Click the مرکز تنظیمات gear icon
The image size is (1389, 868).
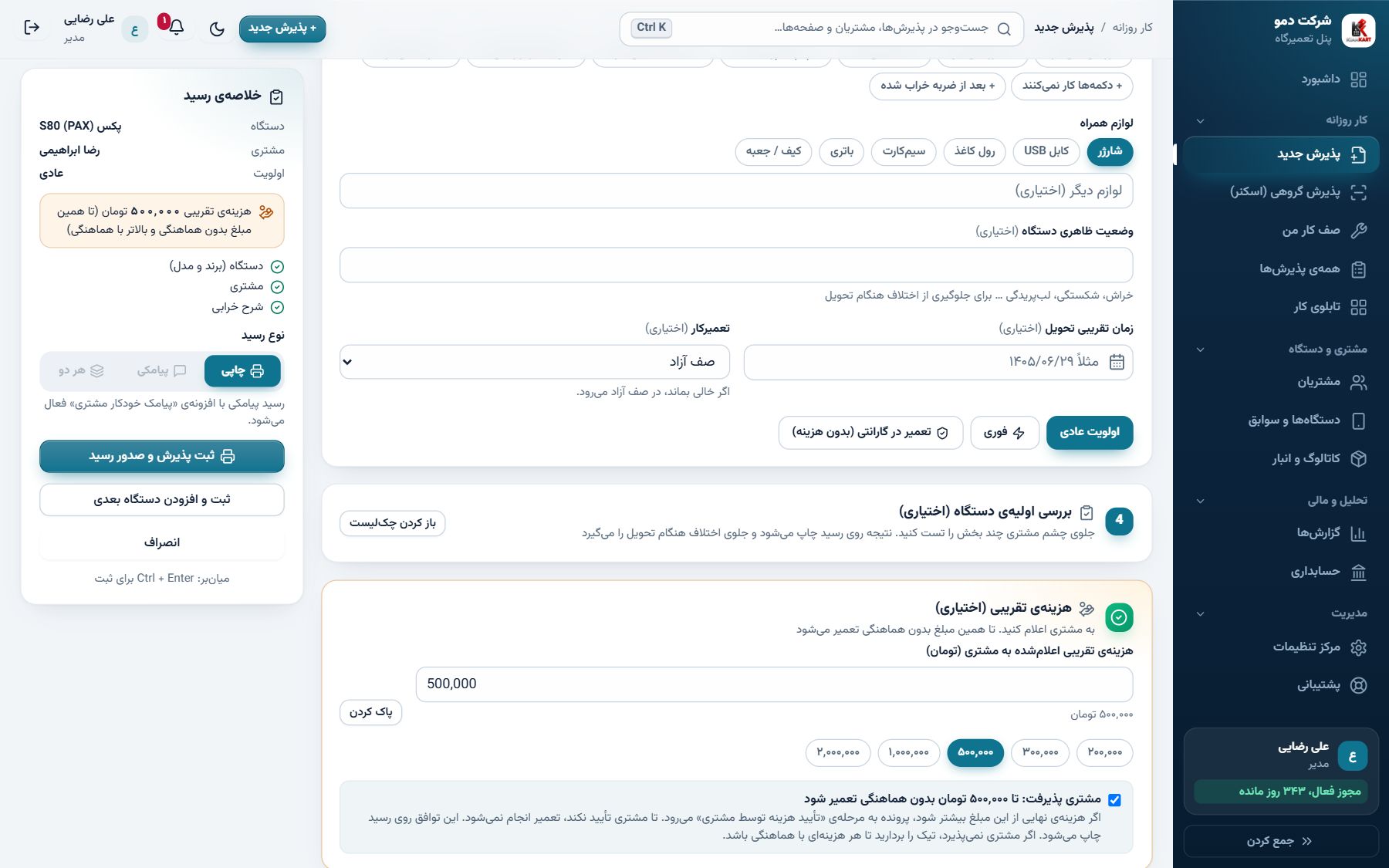[x=1359, y=647]
